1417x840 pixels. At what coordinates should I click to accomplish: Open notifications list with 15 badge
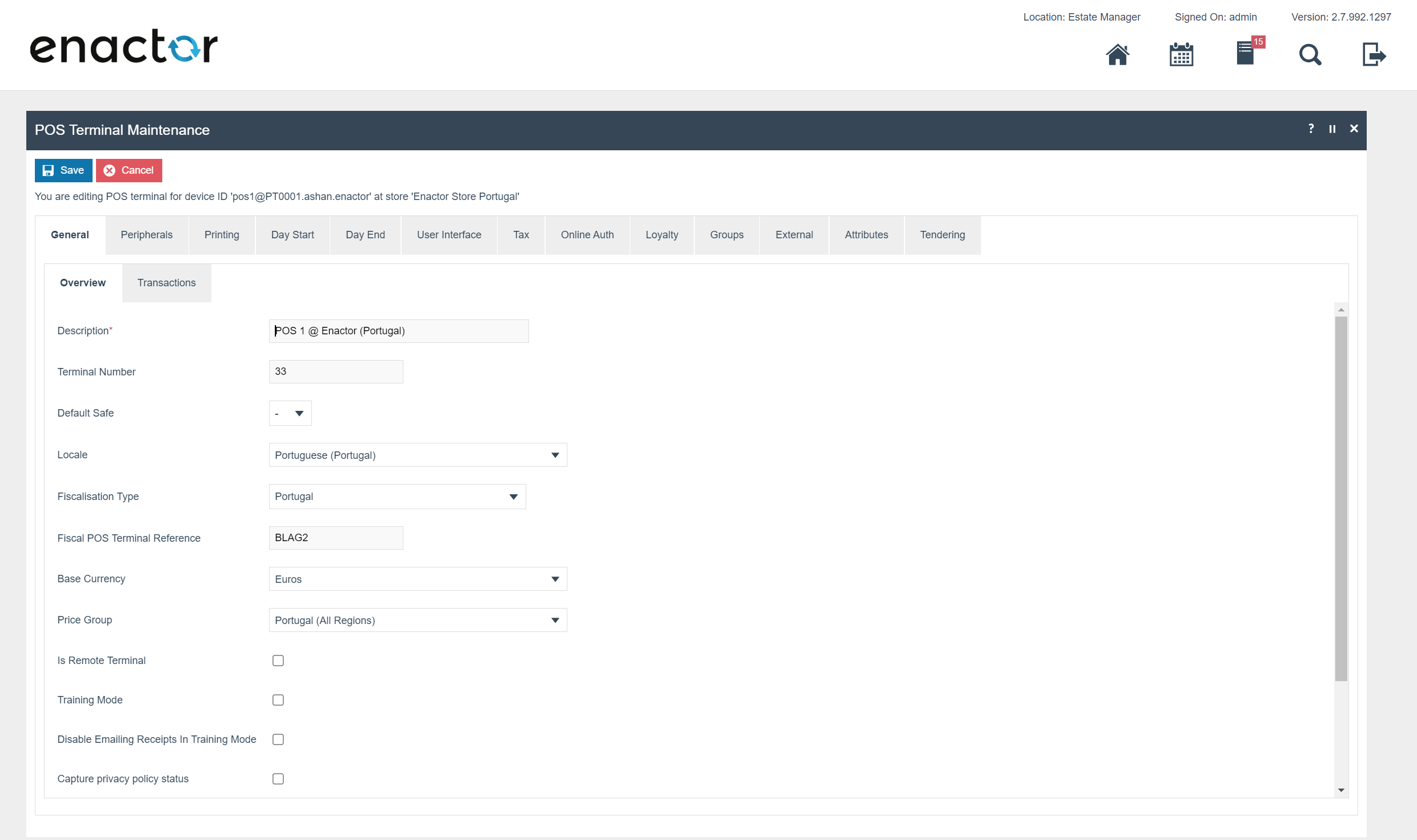click(1246, 54)
